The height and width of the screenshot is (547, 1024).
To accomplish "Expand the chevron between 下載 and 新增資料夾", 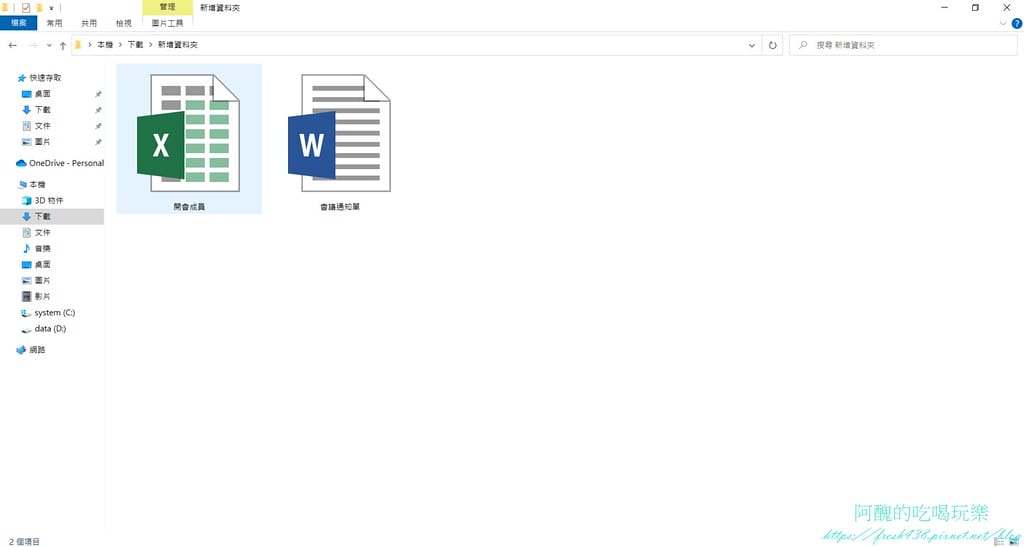I will click(x=151, y=45).
